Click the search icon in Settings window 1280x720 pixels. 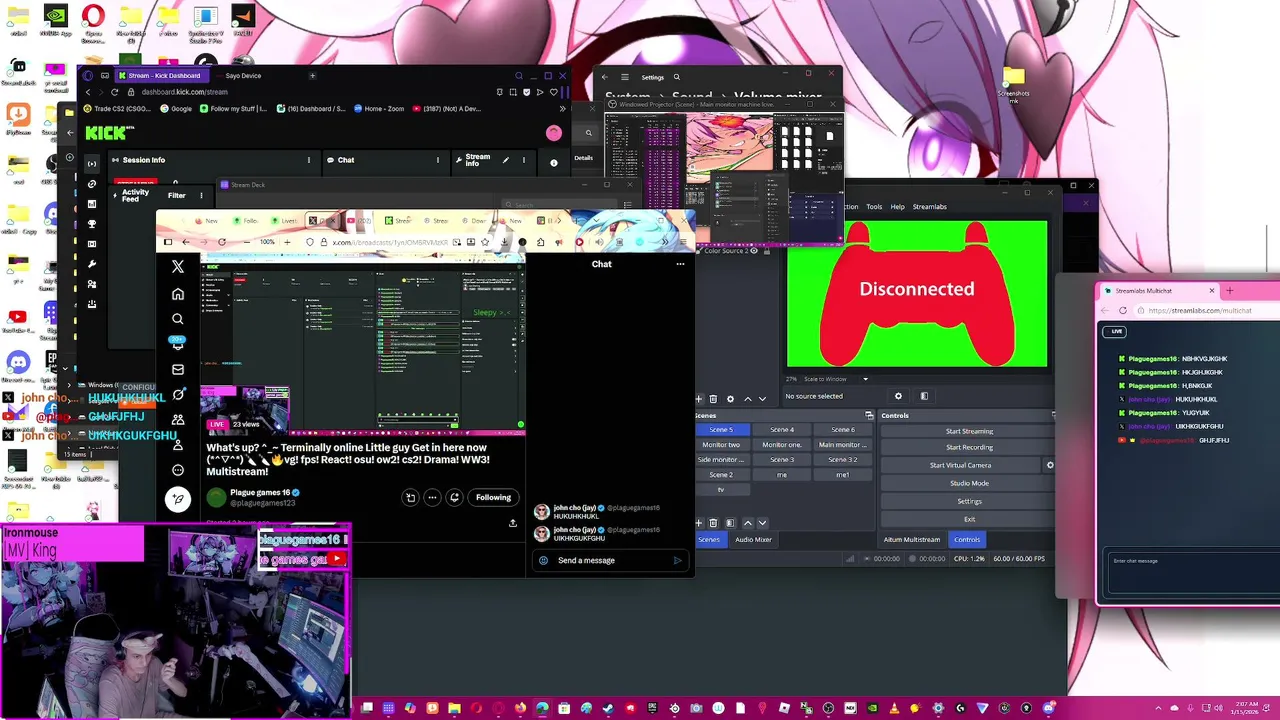click(677, 77)
